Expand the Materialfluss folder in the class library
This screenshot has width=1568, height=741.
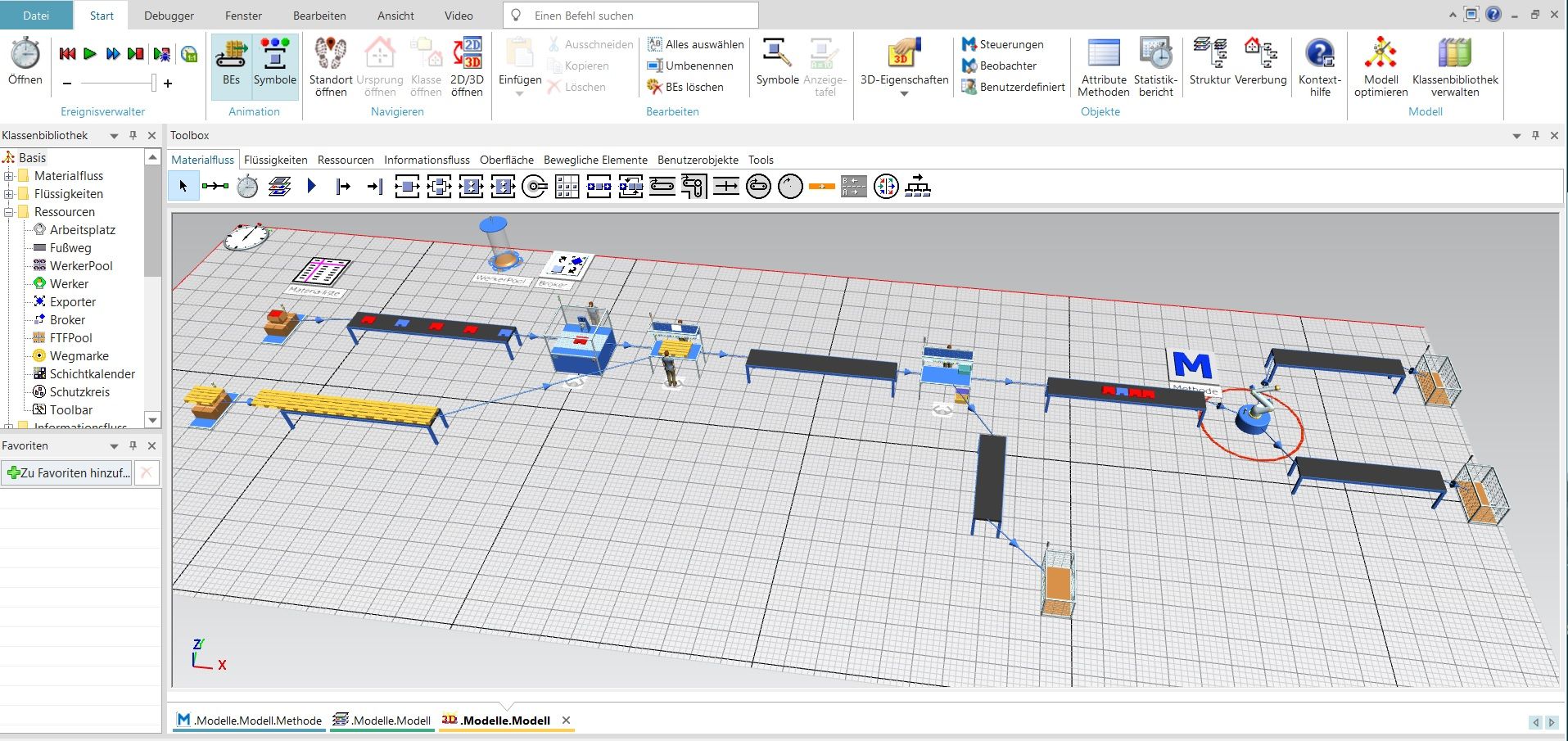(x=9, y=176)
